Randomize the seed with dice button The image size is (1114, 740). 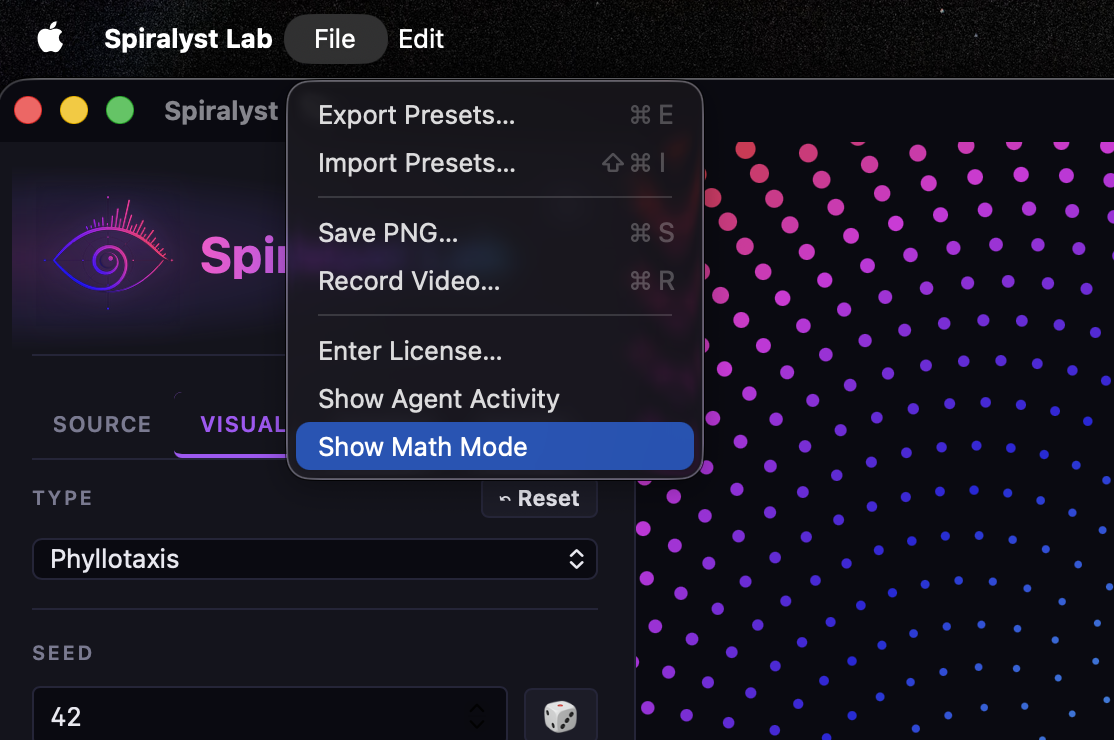click(561, 715)
